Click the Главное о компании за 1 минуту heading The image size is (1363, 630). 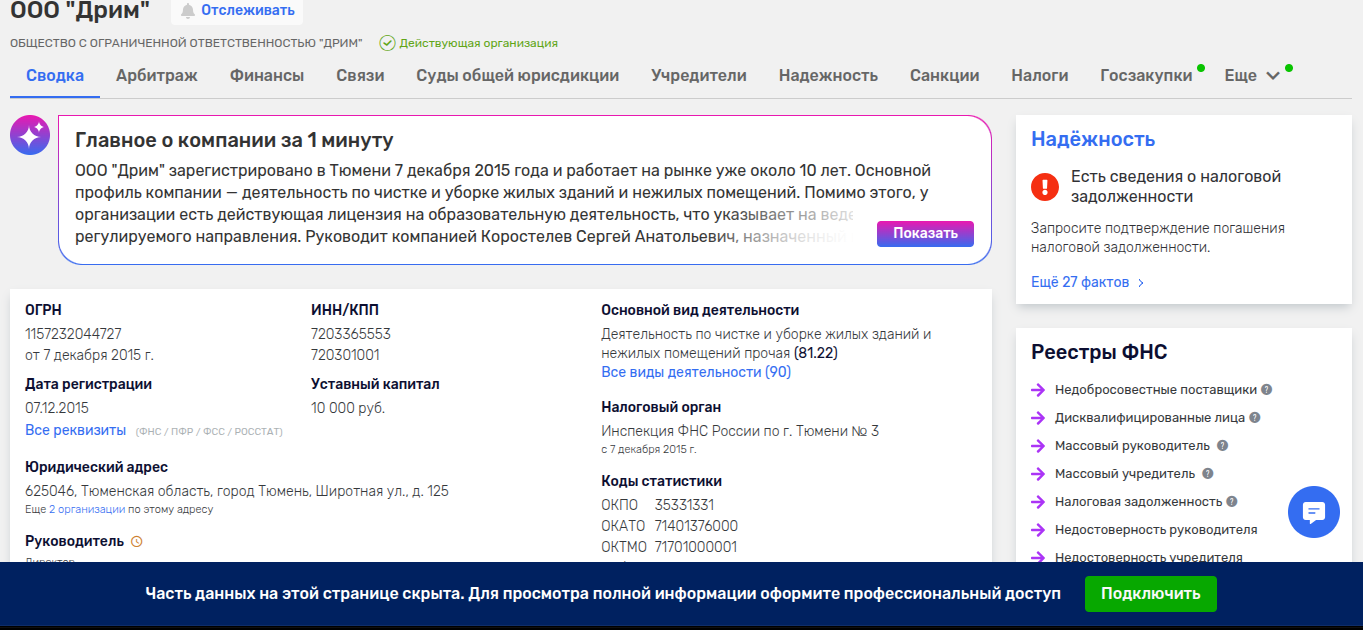coord(234,140)
